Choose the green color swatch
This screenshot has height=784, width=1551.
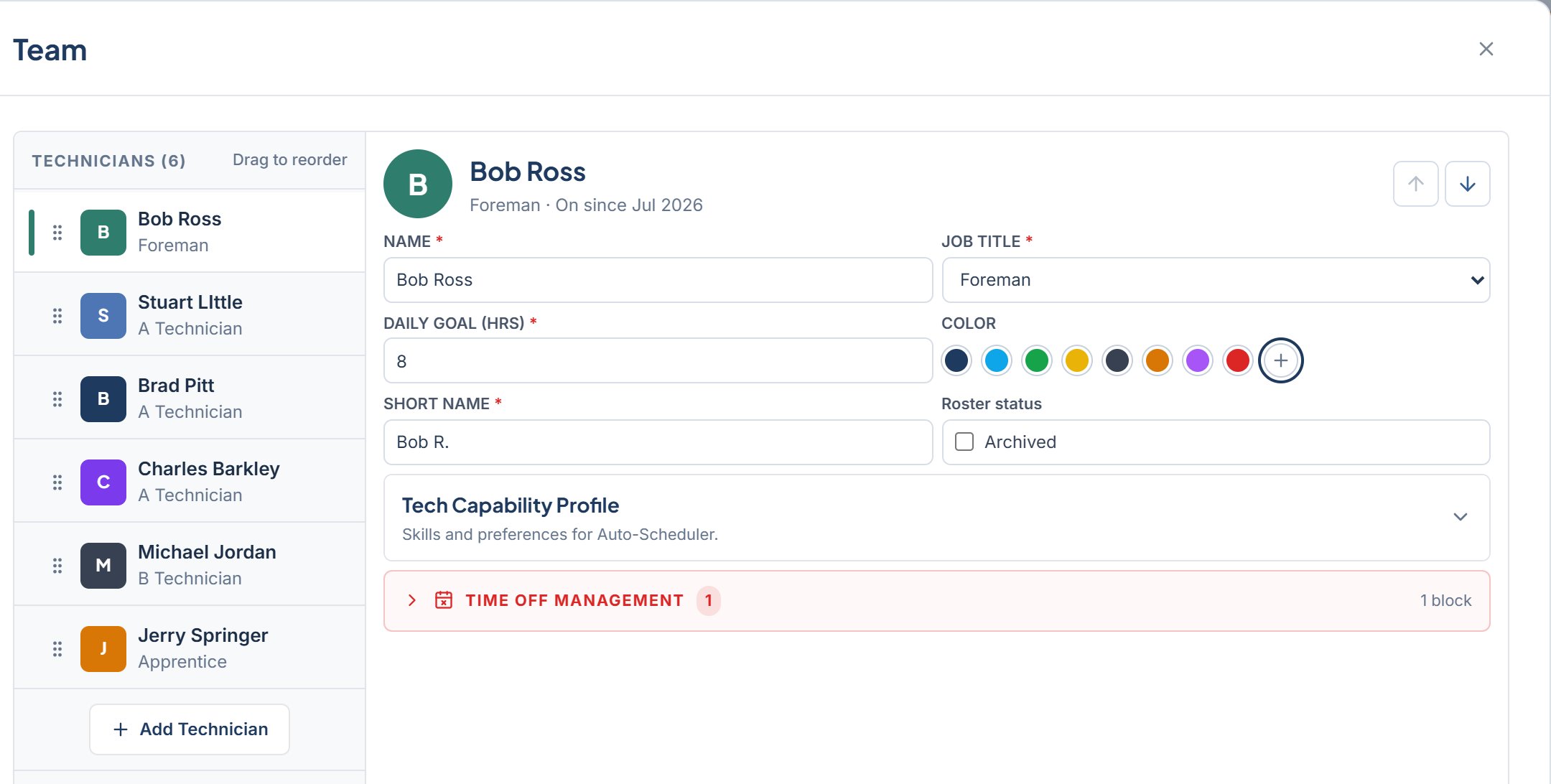pyautogui.click(x=1037, y=360)
